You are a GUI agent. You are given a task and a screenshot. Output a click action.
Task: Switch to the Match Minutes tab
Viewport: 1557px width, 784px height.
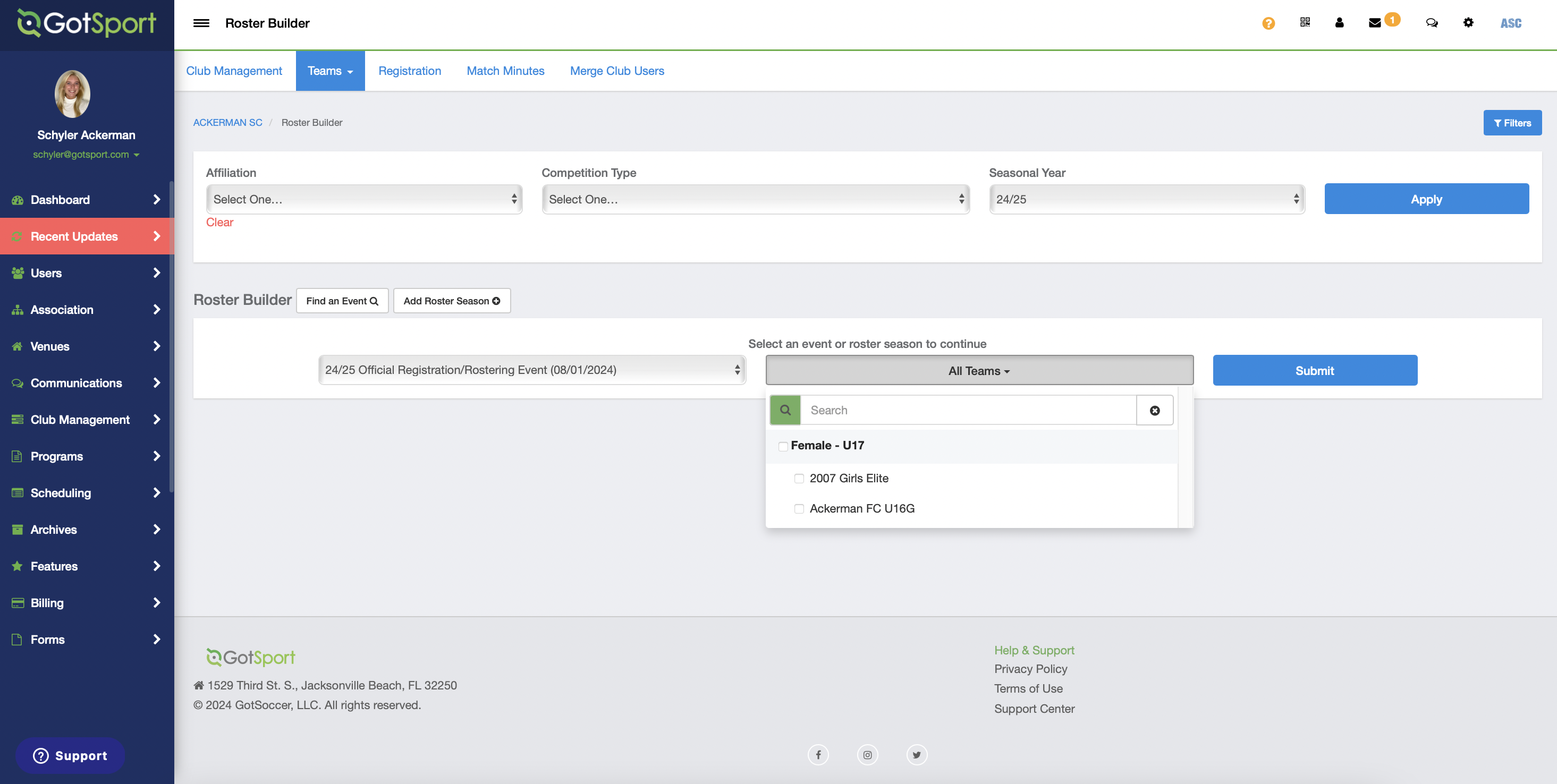tap(505, 71)
